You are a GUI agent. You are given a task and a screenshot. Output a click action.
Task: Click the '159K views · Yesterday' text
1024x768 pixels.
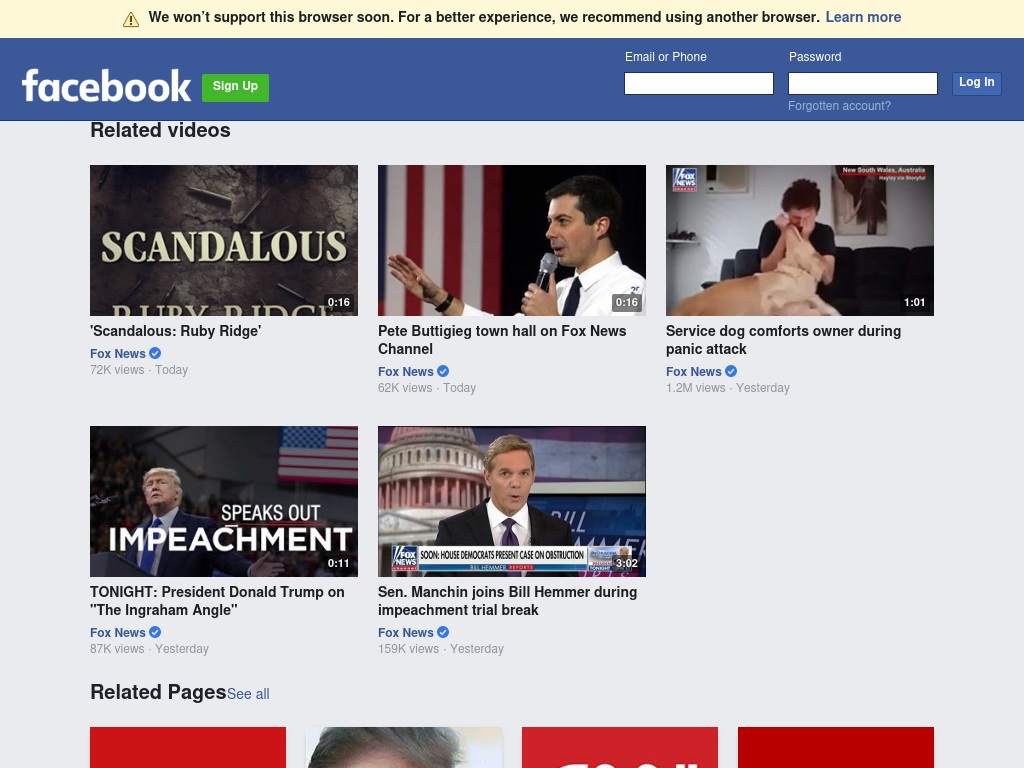point(441,648)
